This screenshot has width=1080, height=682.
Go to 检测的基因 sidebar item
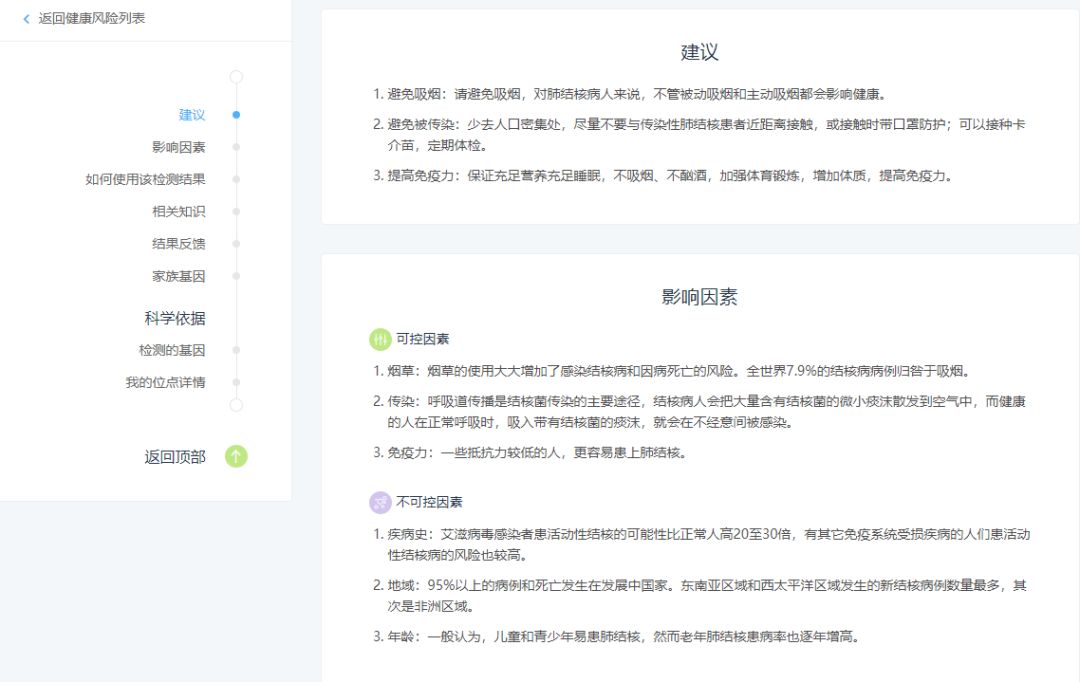pyautogui.click(x=172, y=350)
